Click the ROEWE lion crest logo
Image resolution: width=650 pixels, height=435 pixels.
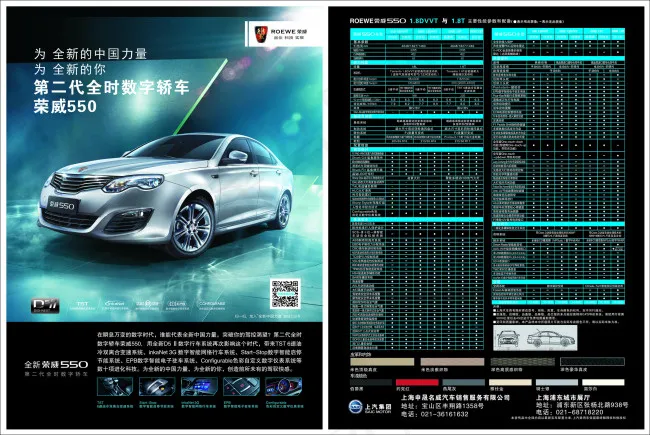[261, 33]
